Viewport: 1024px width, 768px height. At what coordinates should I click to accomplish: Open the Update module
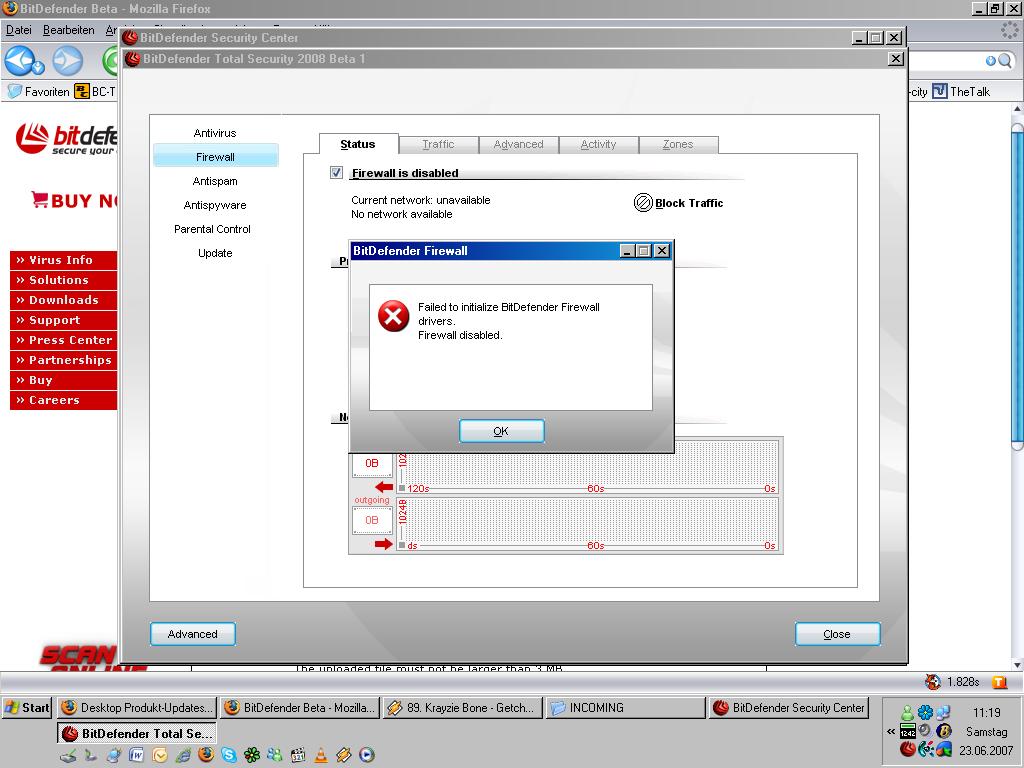pyautogui.click(x=215, y=253)
